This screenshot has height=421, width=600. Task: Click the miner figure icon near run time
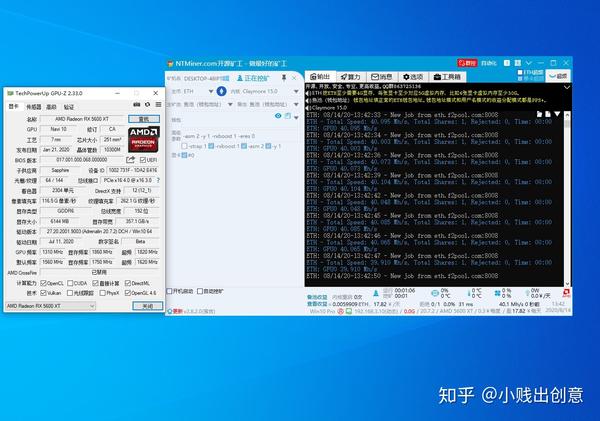[376, 293]
